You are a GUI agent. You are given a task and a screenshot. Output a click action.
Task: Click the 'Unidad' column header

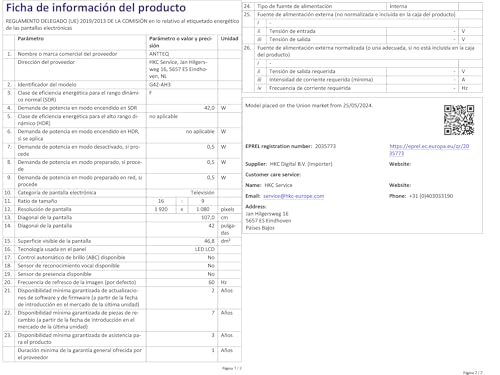click(229, 39)
